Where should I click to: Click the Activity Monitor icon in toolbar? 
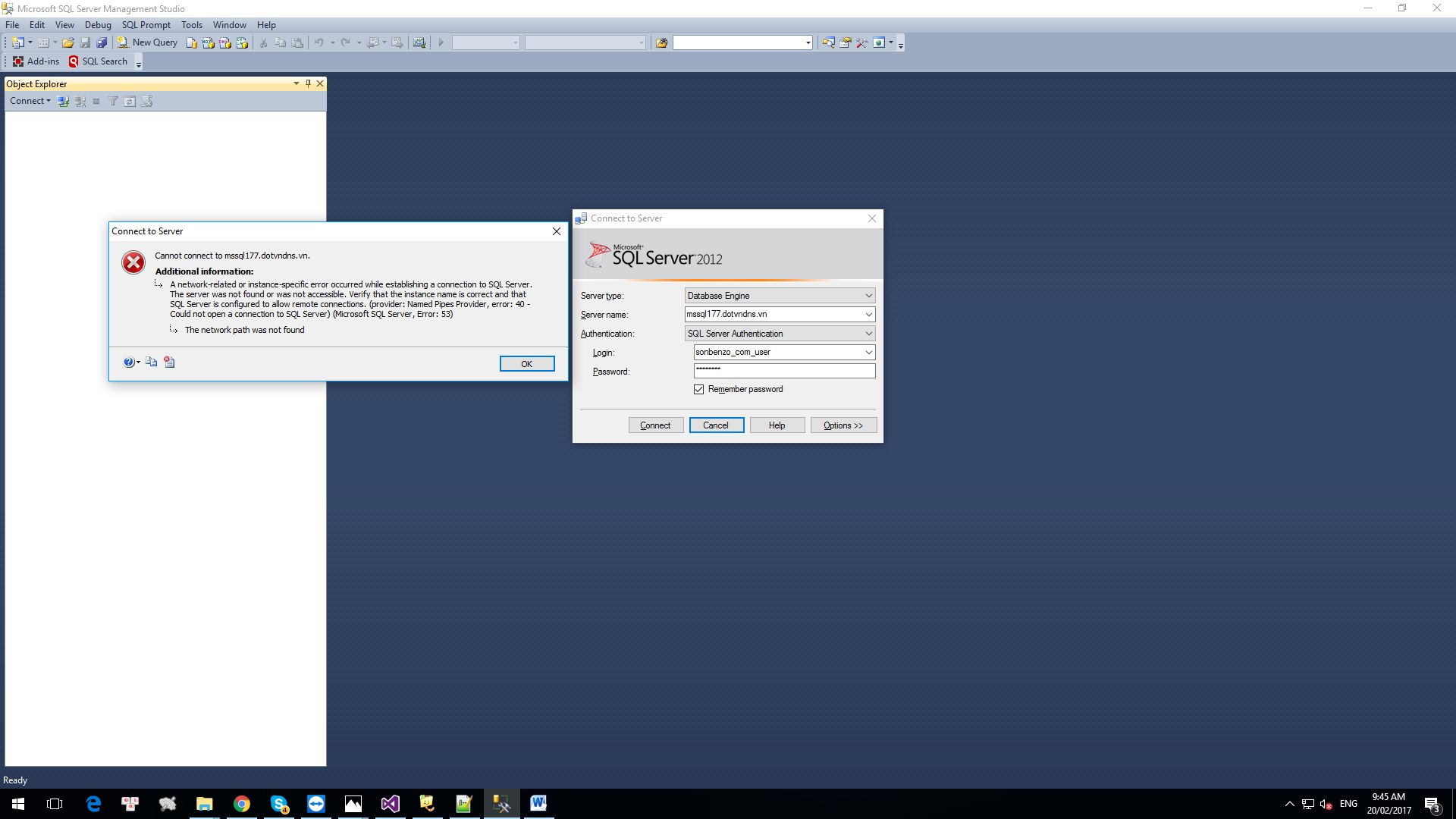(419, 42)
